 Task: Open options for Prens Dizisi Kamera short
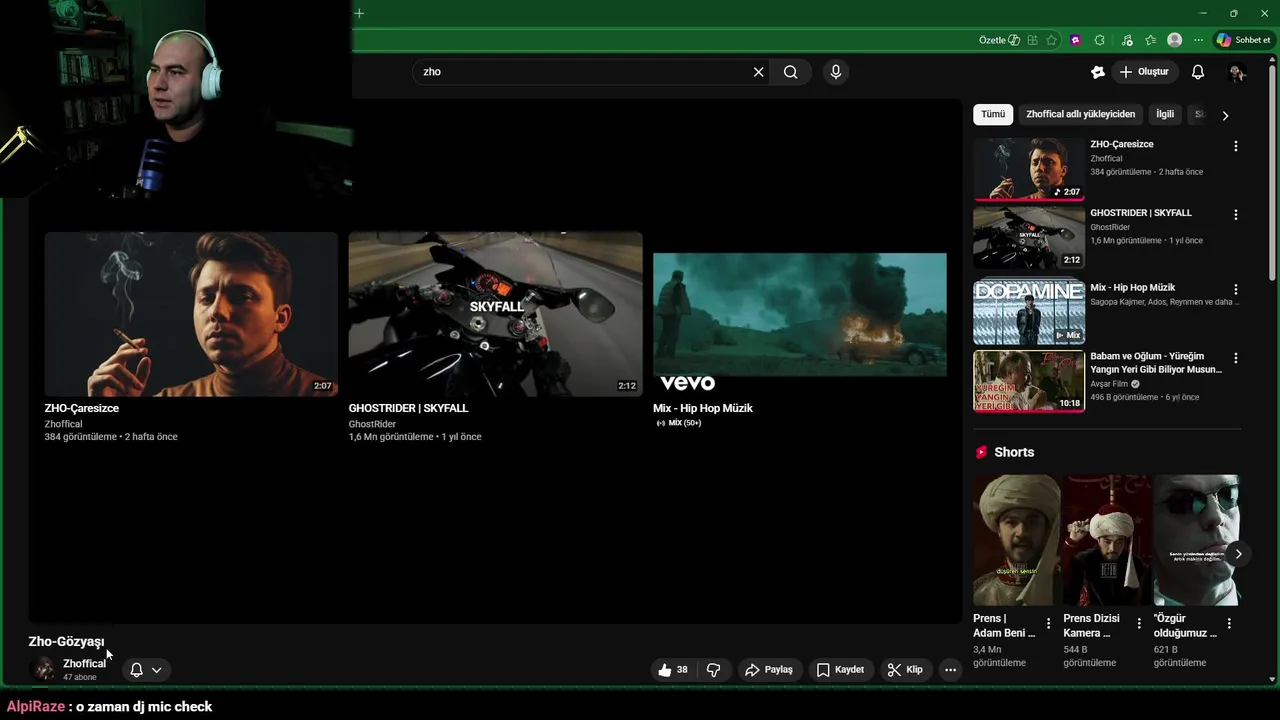1139,624
